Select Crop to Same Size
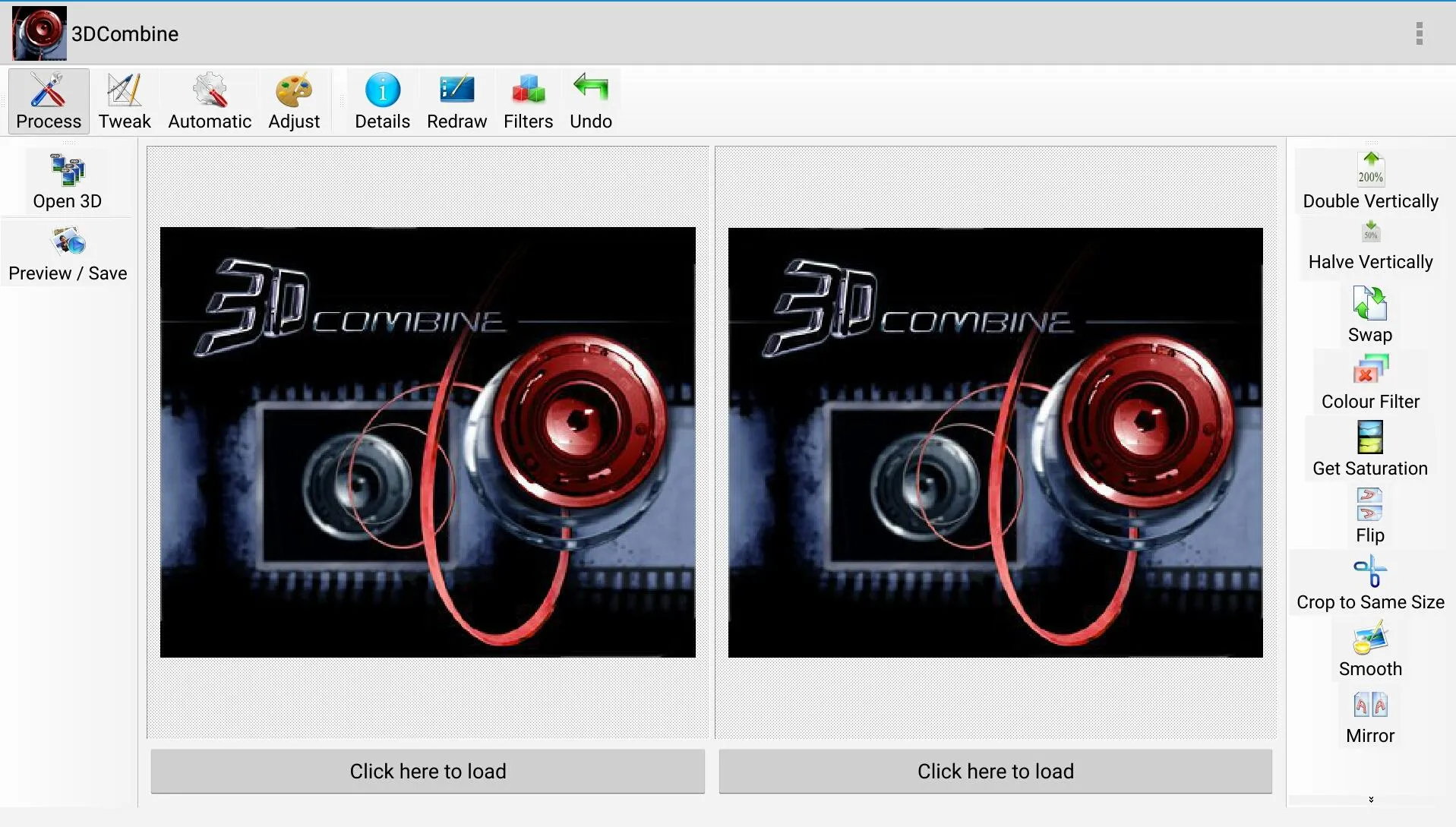1456x827 pixels. 1370,582
